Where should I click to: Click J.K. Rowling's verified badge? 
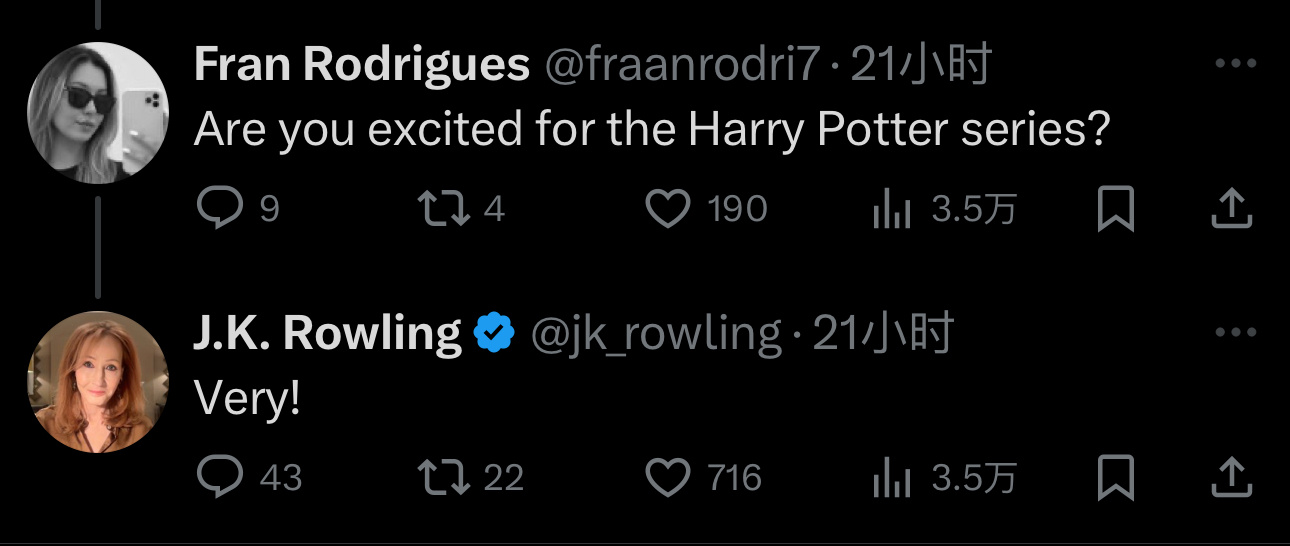494,334
